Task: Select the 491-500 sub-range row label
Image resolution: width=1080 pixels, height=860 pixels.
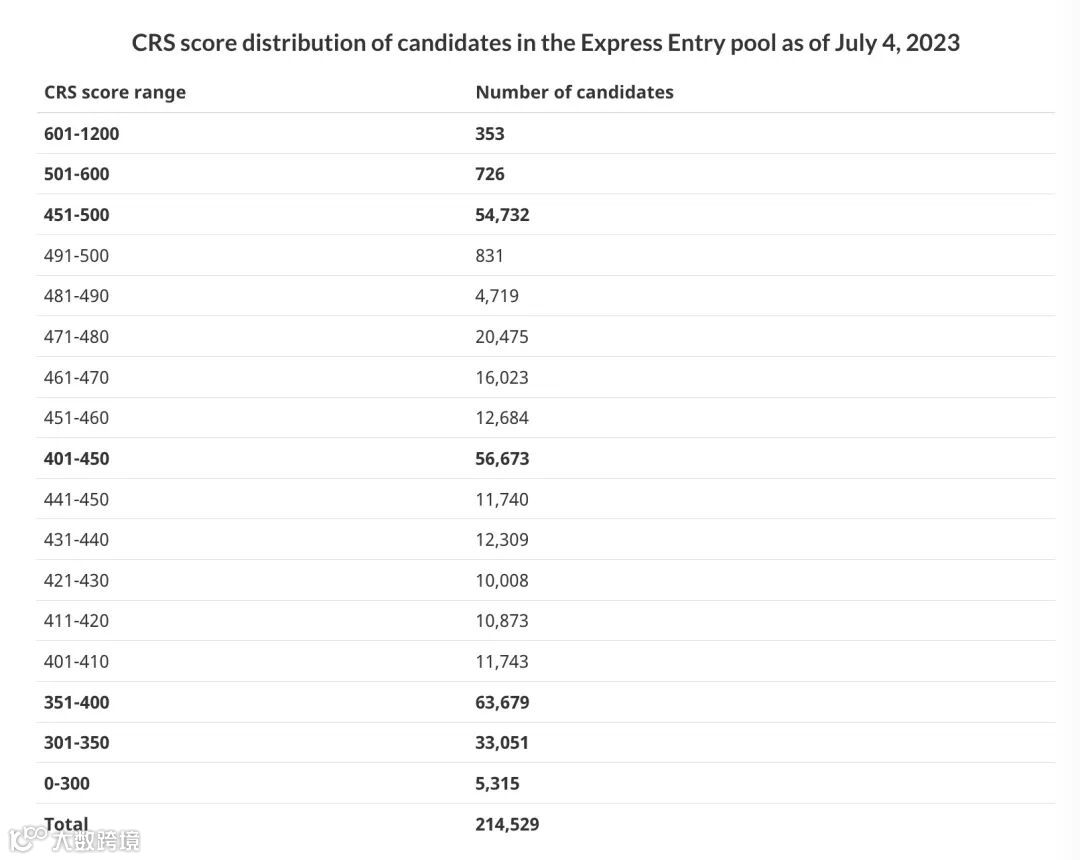Action: point(77,255)
